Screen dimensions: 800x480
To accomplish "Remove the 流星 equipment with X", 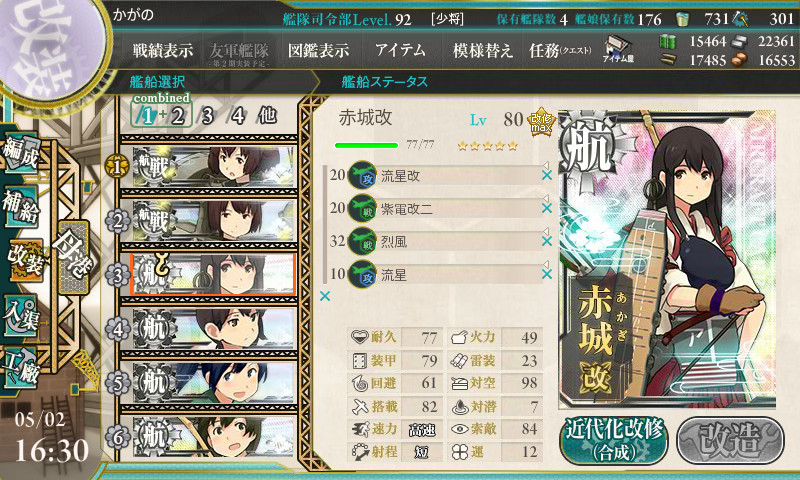I will tap(547, 274).
